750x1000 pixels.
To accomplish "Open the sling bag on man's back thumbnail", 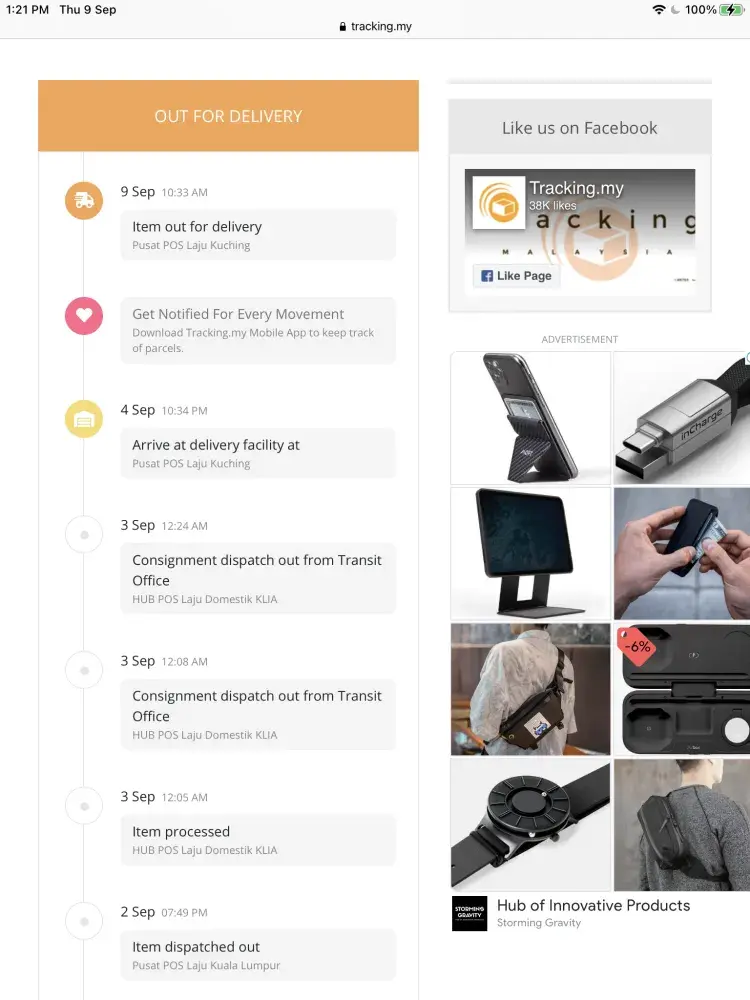I will (x=681, y=825).
